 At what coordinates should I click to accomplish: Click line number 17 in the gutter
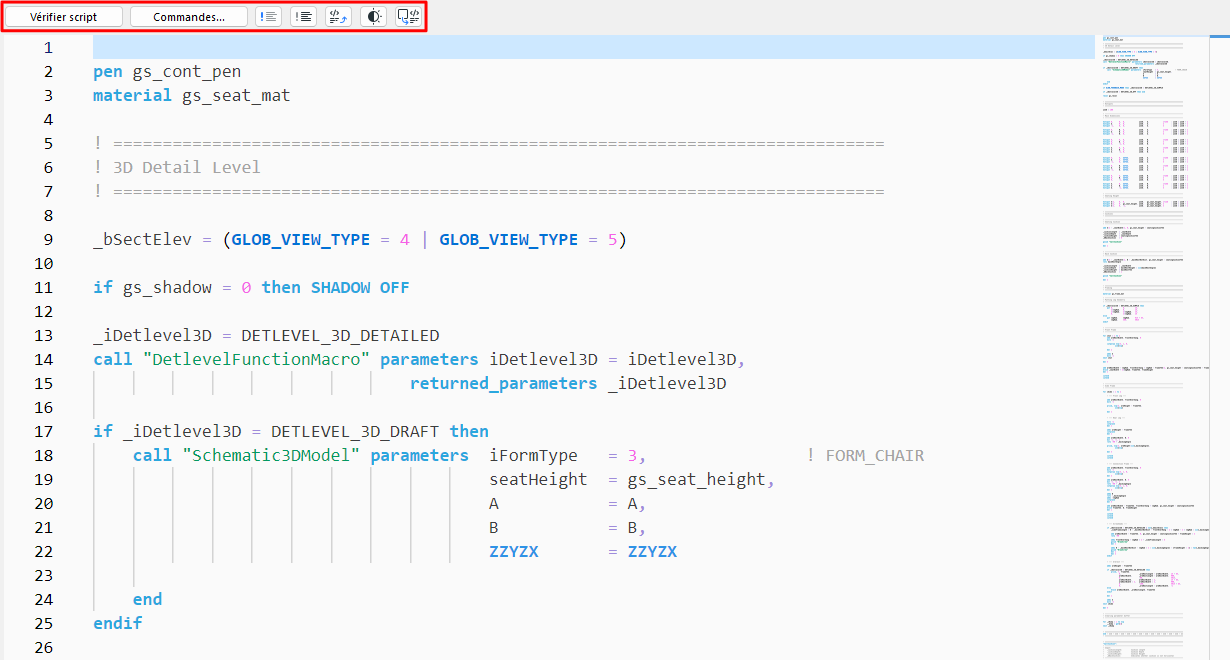[43, 431]
